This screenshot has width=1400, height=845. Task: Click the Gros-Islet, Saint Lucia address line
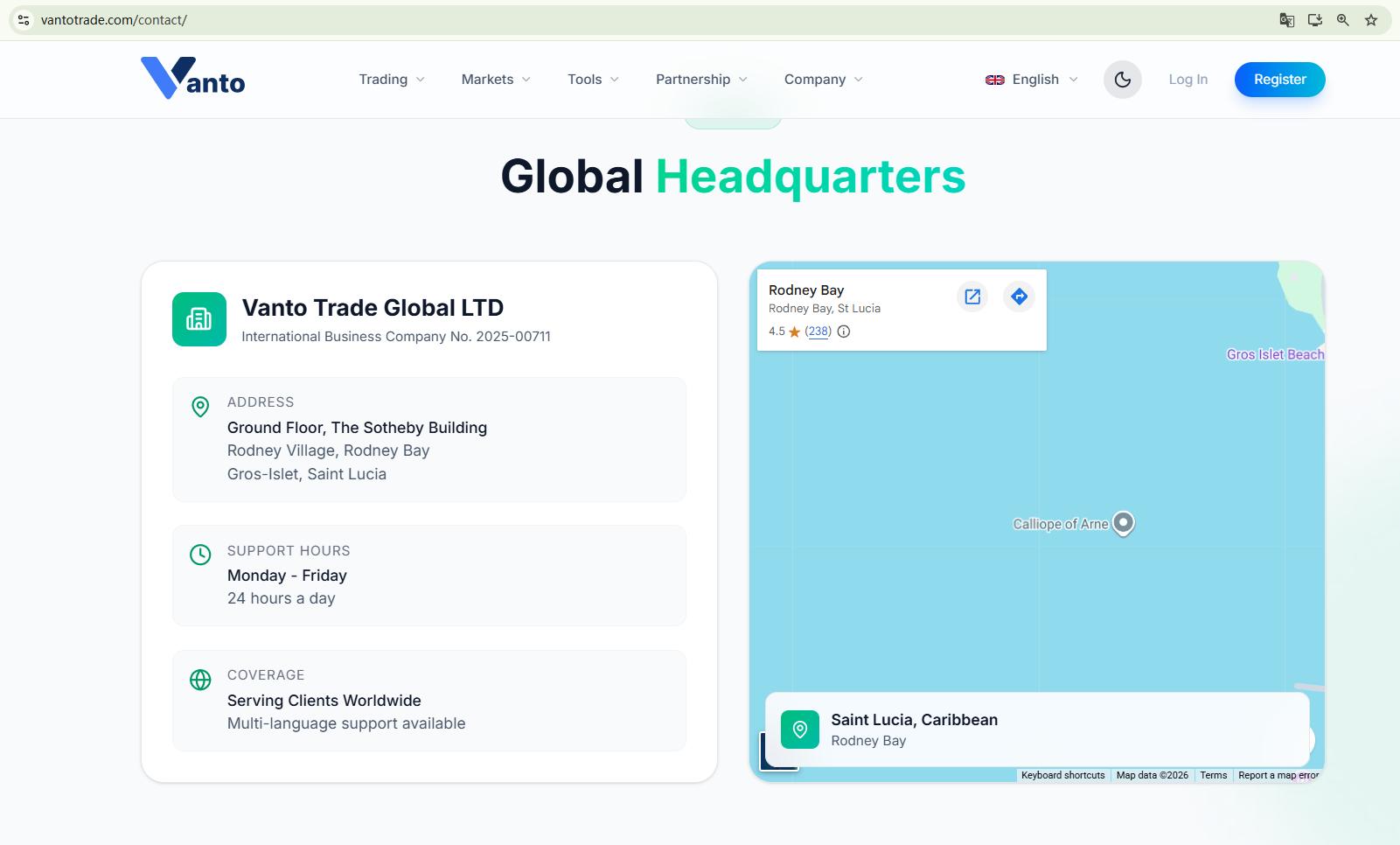307,474
